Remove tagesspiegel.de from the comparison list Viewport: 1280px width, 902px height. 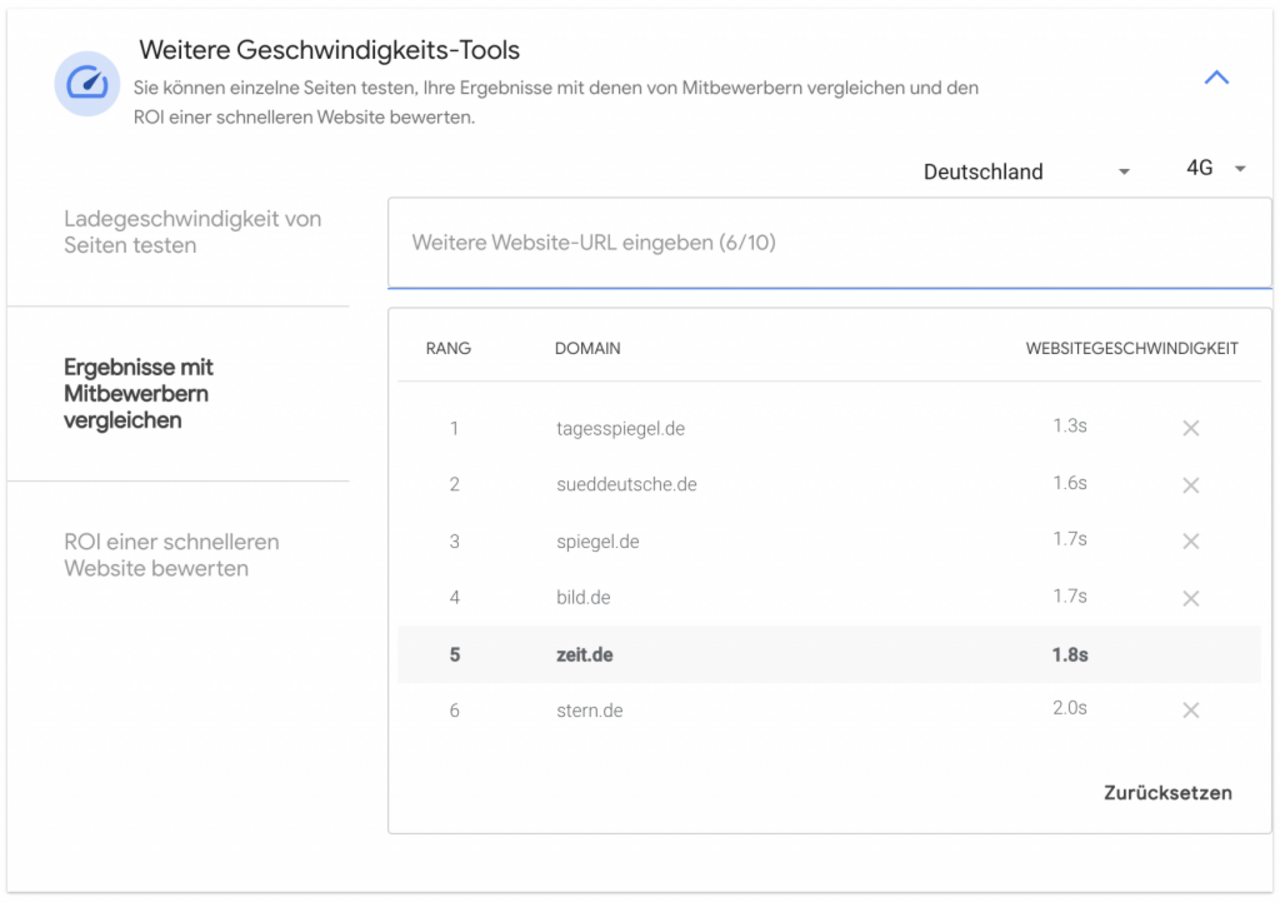point(1190,428)
